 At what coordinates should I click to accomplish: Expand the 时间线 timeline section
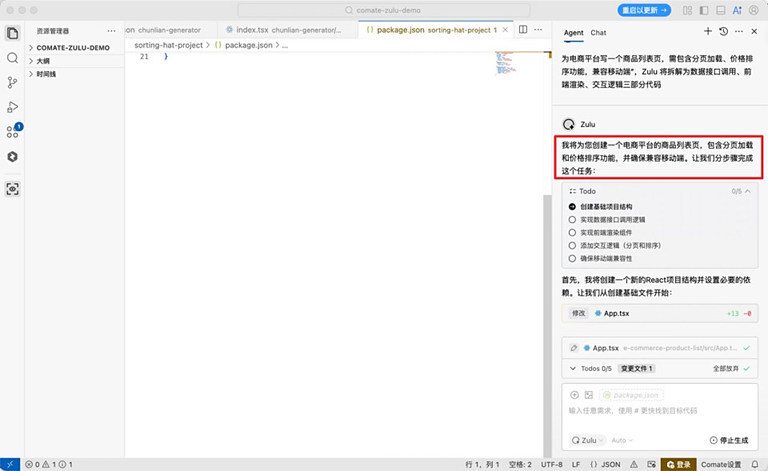pyautogui.click(x=46, y=74)
